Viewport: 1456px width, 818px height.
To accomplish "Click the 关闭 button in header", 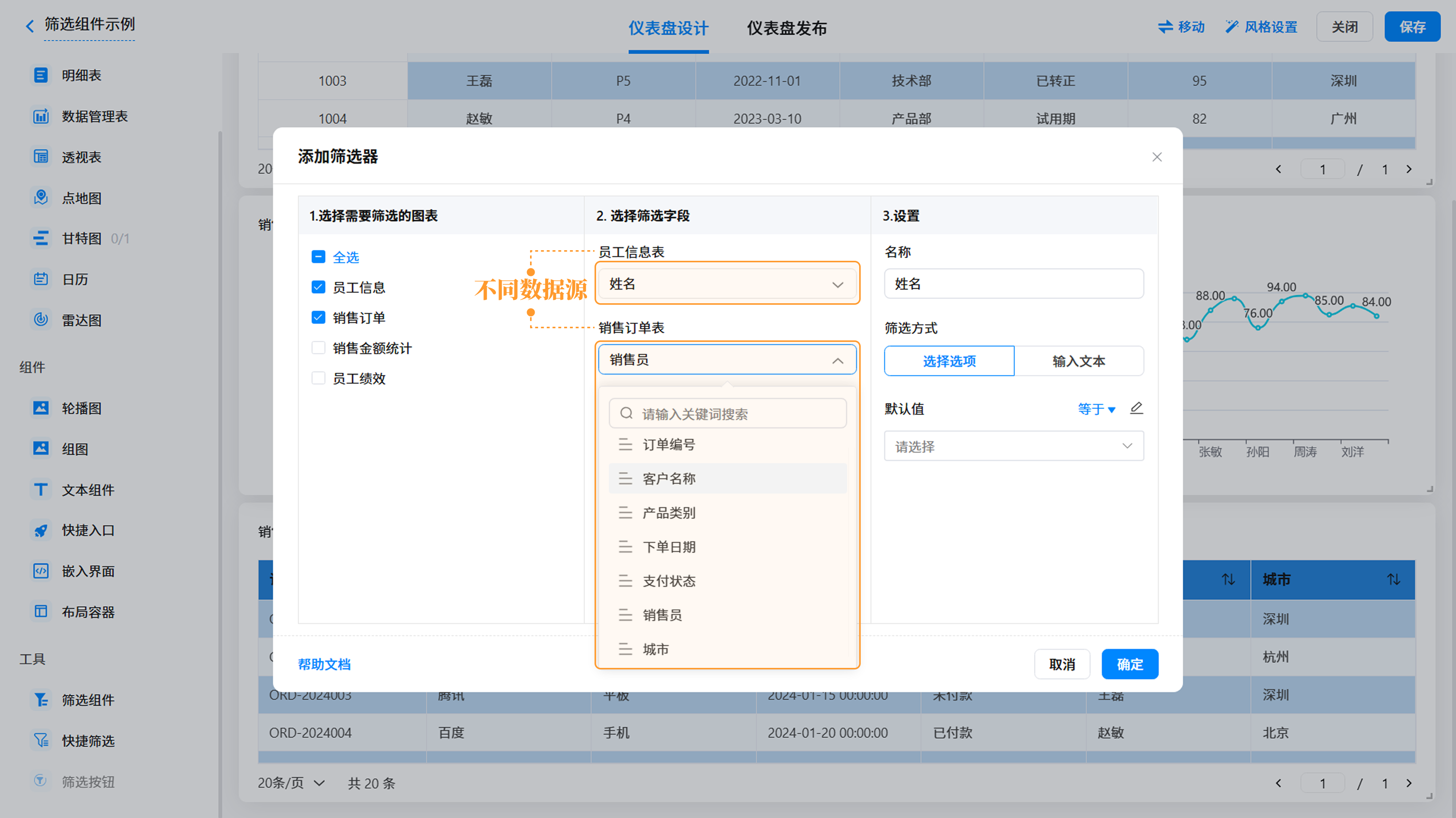I will click(x=1344, y=27).
